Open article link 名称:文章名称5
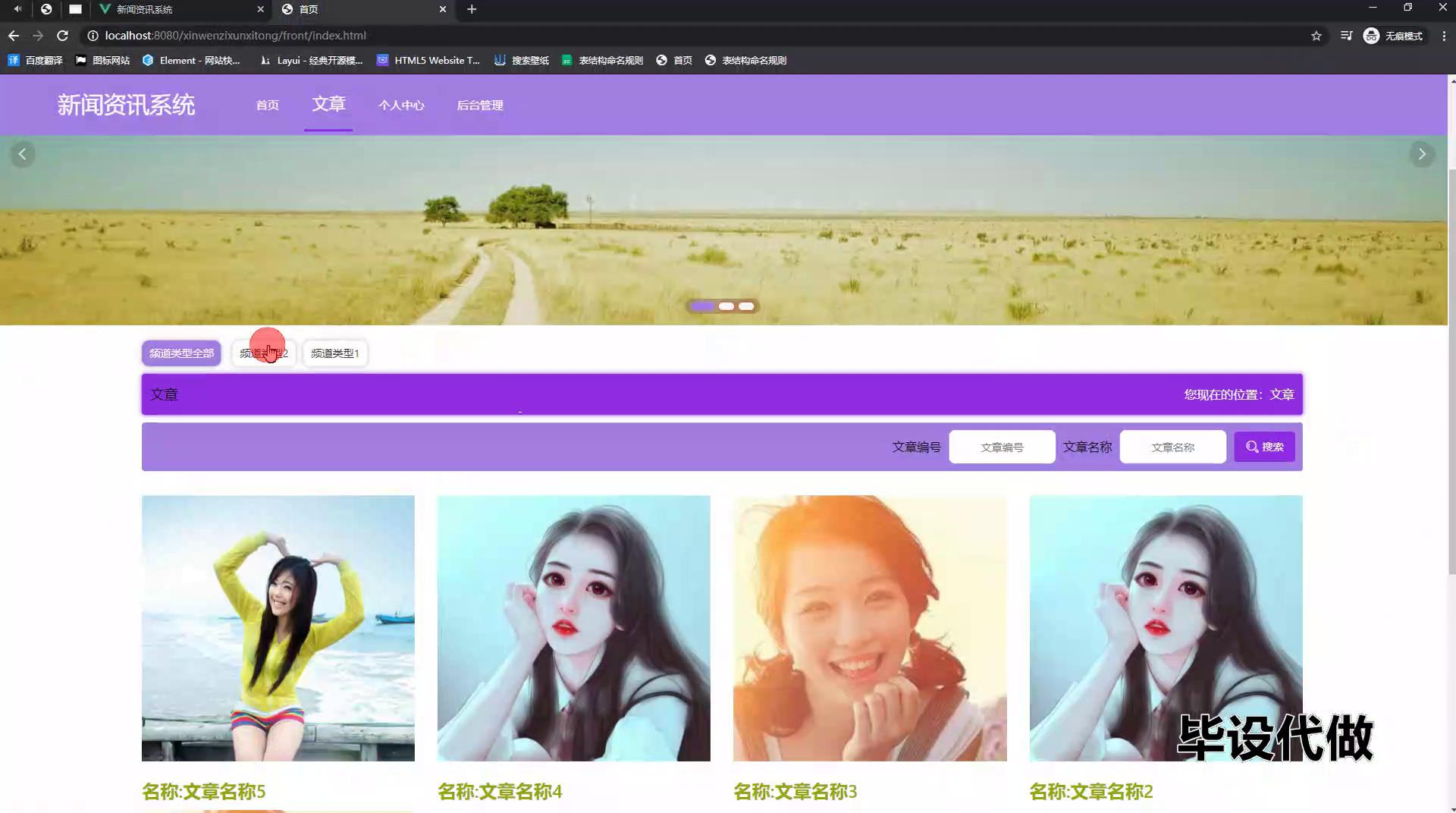The image size is (1456, 813). pyautogui.click(x=203, y=792)
